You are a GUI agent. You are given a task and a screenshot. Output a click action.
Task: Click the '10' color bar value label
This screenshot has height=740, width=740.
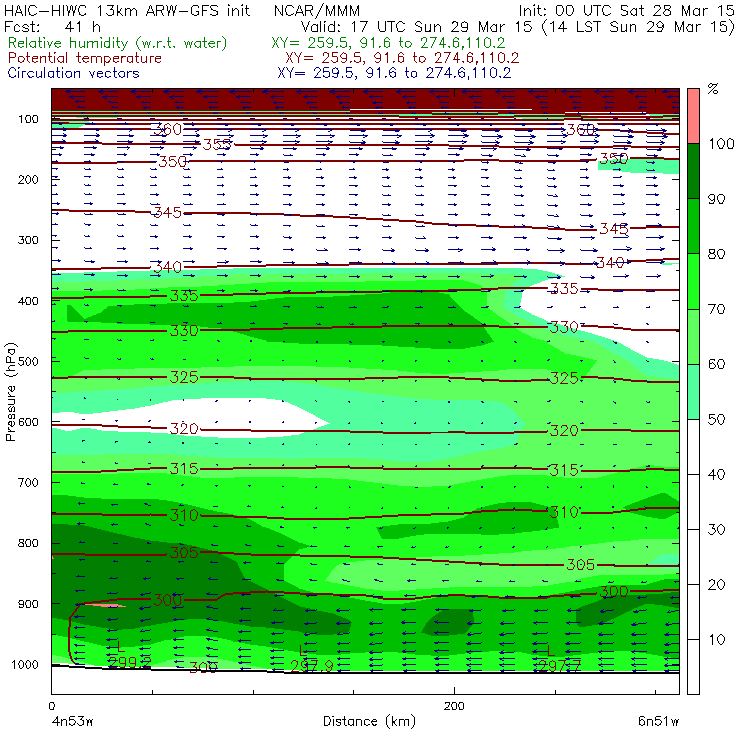point(716,640)
